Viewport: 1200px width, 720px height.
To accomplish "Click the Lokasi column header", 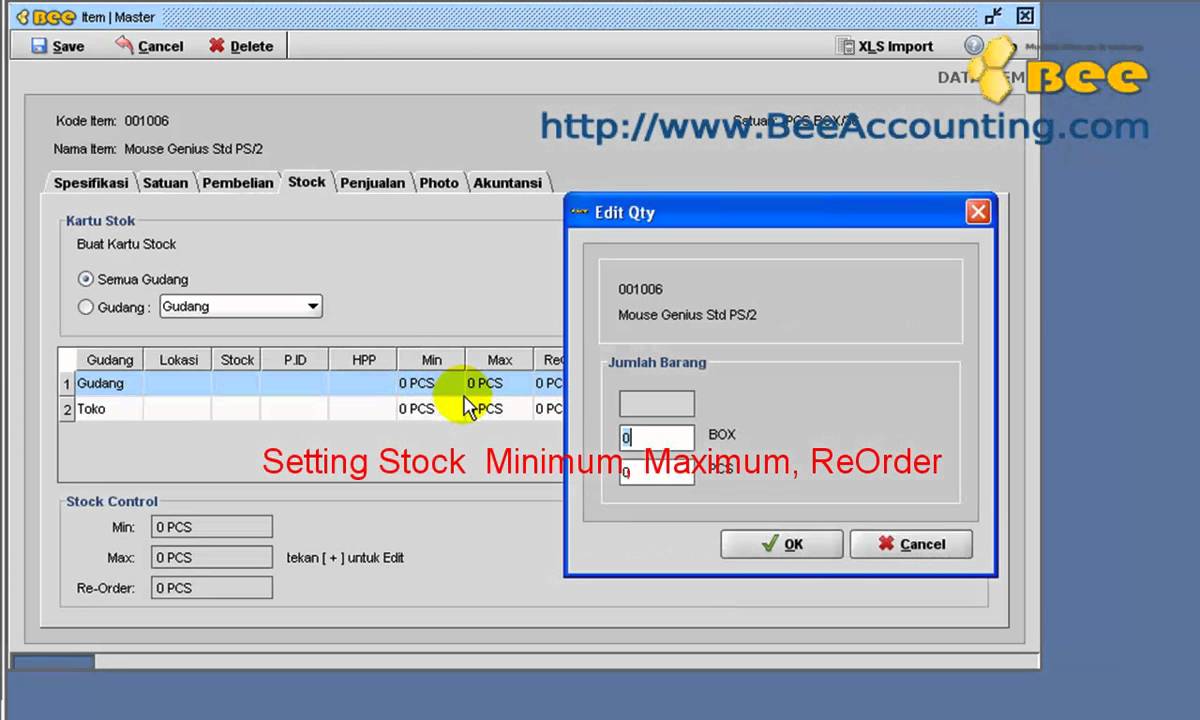I will click(x=178, y=360).
